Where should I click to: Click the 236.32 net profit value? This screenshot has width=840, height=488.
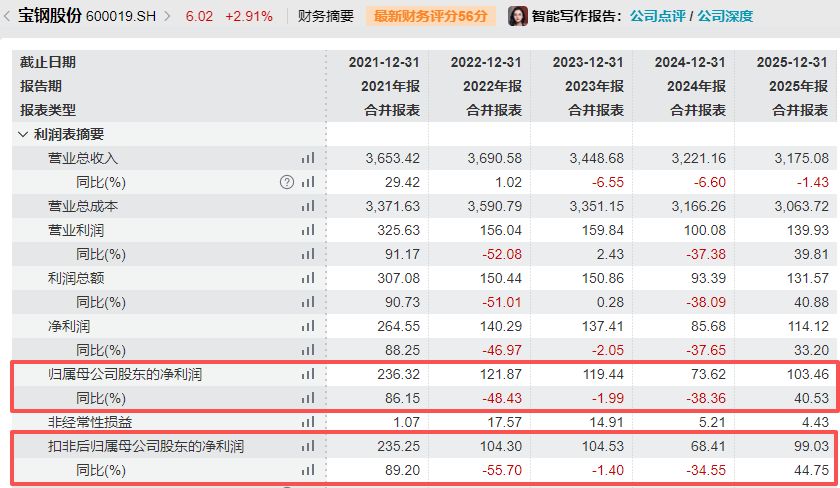[x=399, y=374]
